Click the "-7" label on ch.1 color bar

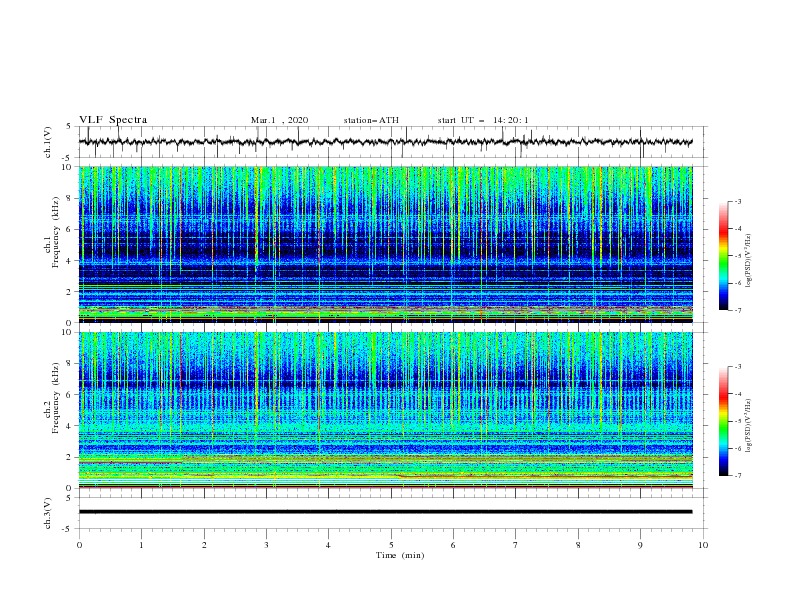[x=737, y=310]
